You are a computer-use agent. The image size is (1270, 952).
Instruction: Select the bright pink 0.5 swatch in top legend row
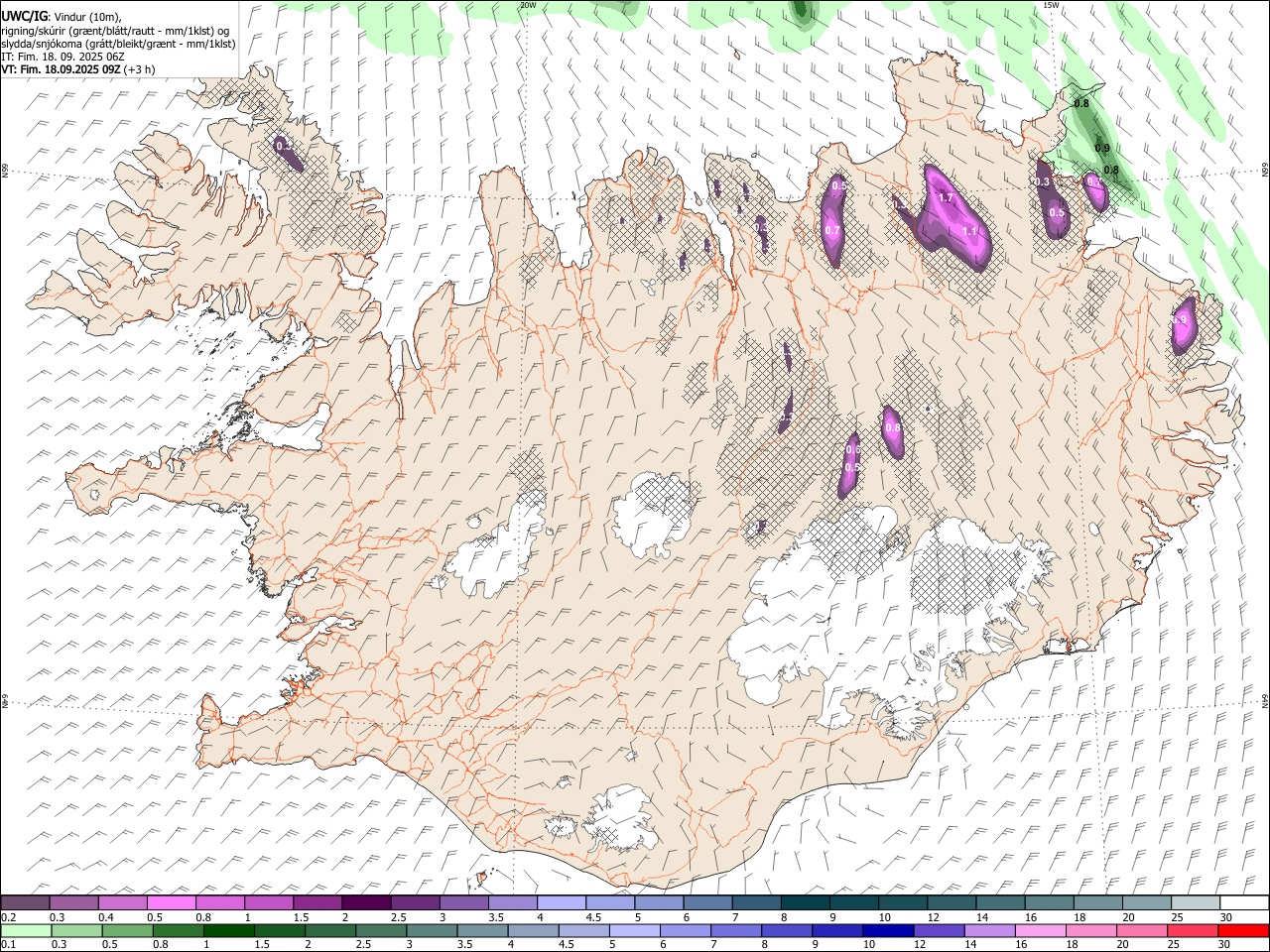point(171,903)
